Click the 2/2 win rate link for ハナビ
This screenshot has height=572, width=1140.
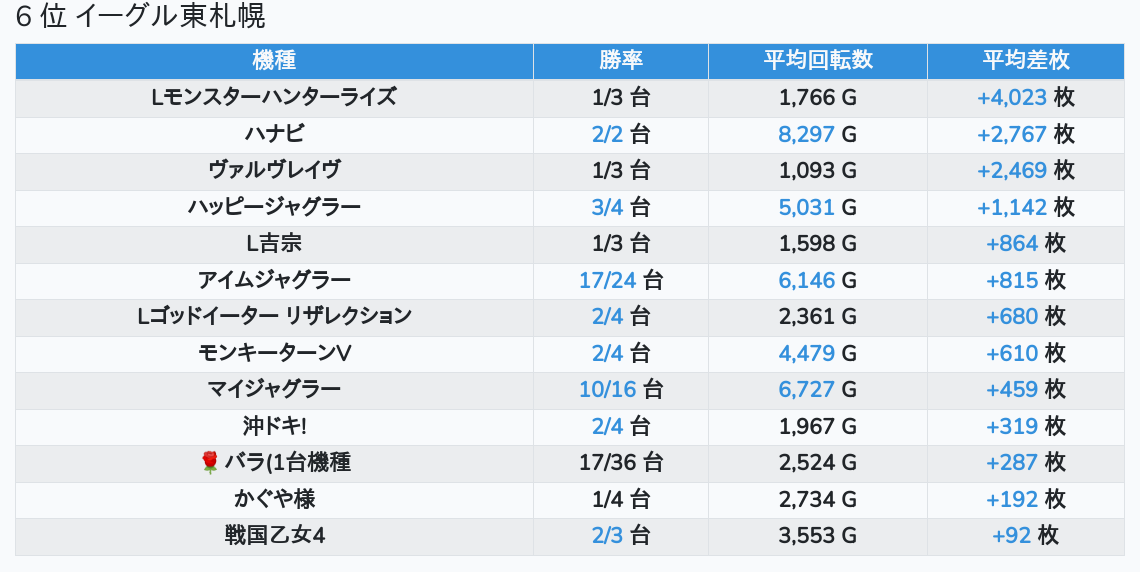(x=607, y=134)
